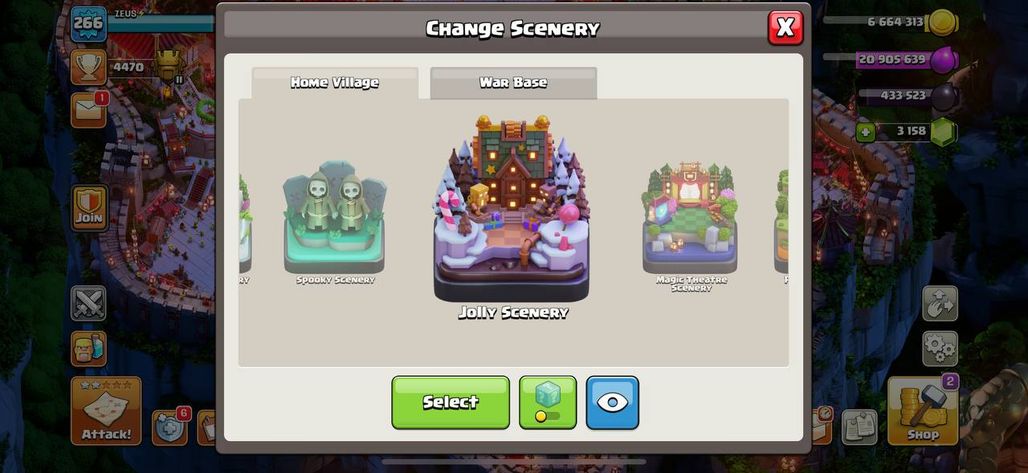
Task: Tap the green gem add icon
Action: (x=865, y=133)
